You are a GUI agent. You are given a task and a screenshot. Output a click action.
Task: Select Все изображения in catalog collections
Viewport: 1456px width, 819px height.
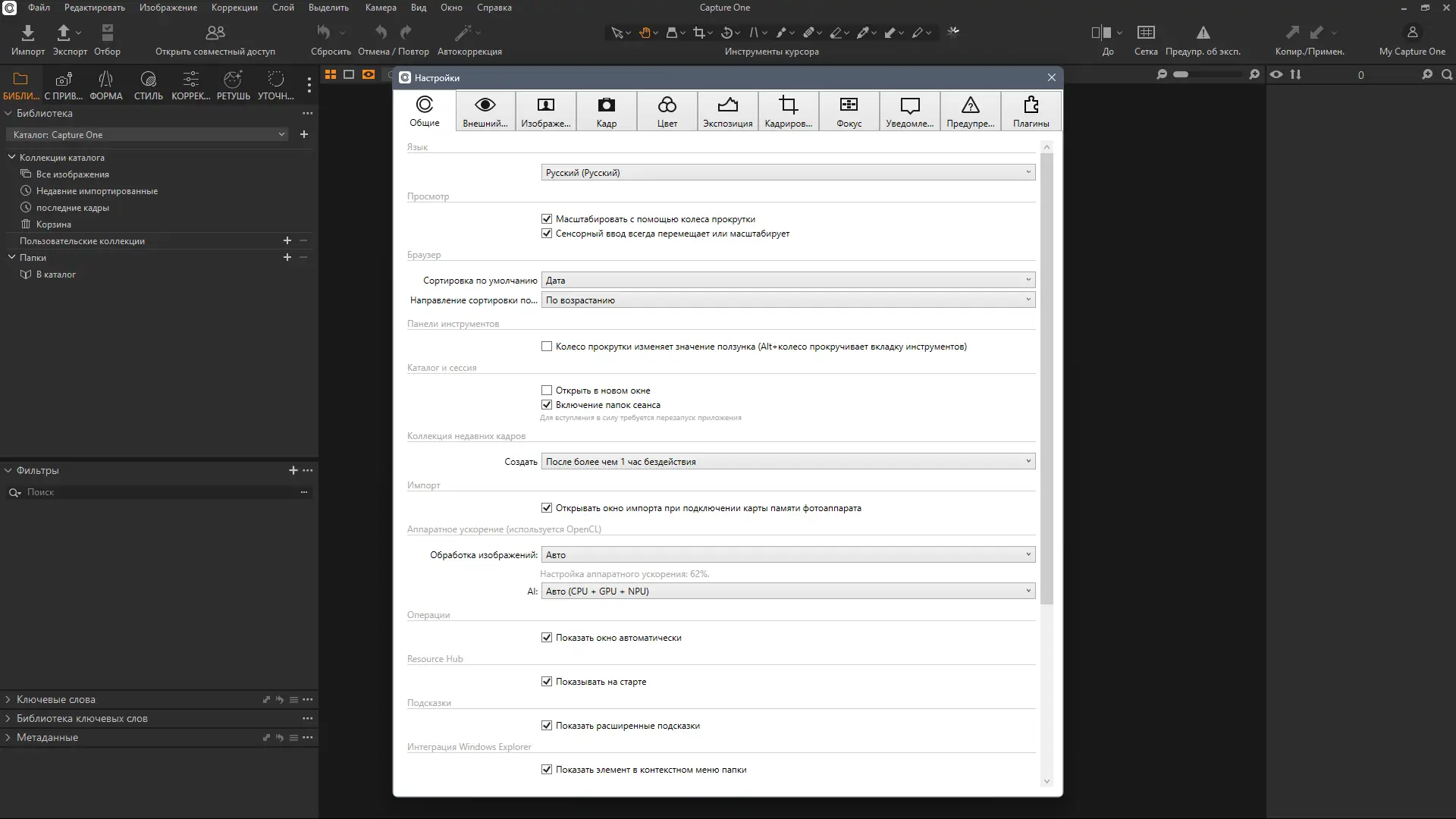tap(72, 174)
